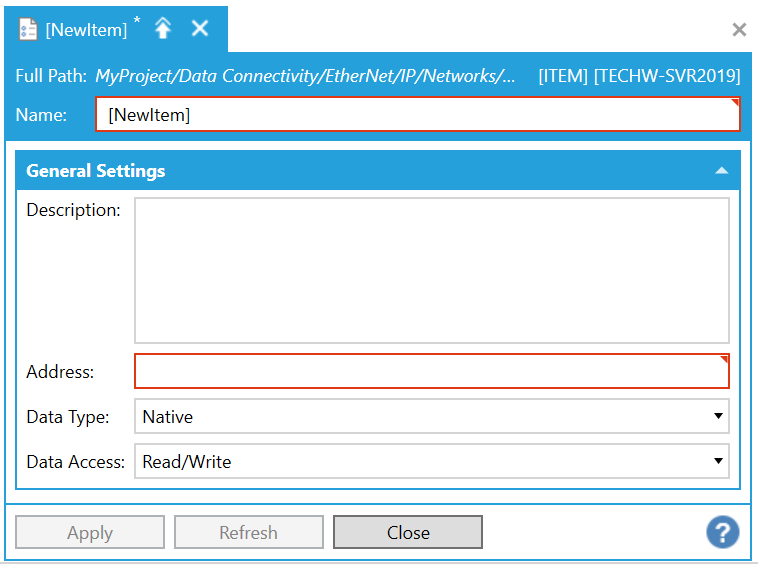Screen dimensions: 758x565
Task: Close the NewItem tab with its X
Action: point(200,29)
